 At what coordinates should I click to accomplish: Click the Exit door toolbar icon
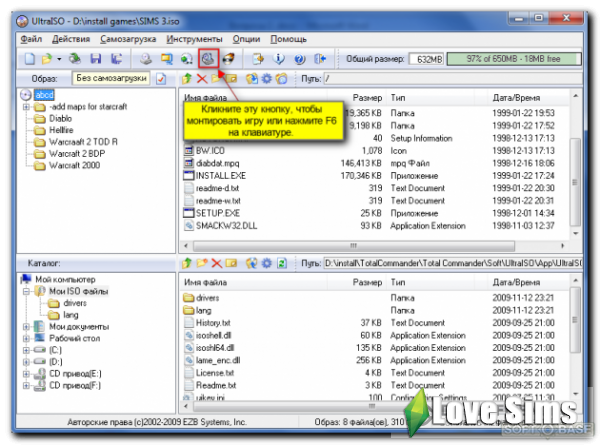(x=320, y=59)
